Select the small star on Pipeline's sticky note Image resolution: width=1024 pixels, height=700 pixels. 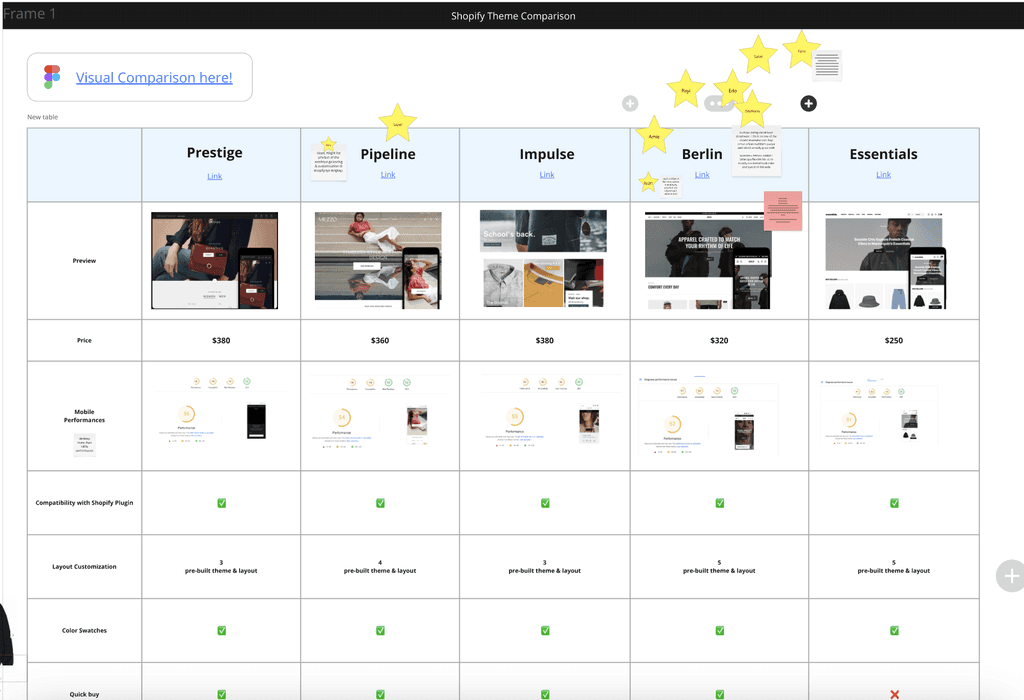coord(328,144)
